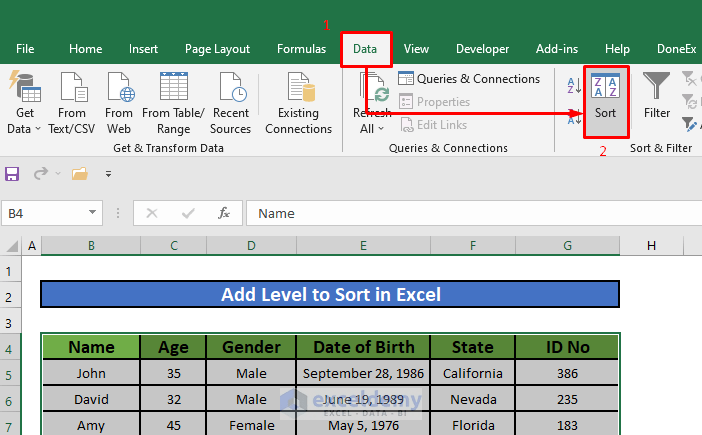Confirm formula bar entry checkmark

click(x=188, y=213)
